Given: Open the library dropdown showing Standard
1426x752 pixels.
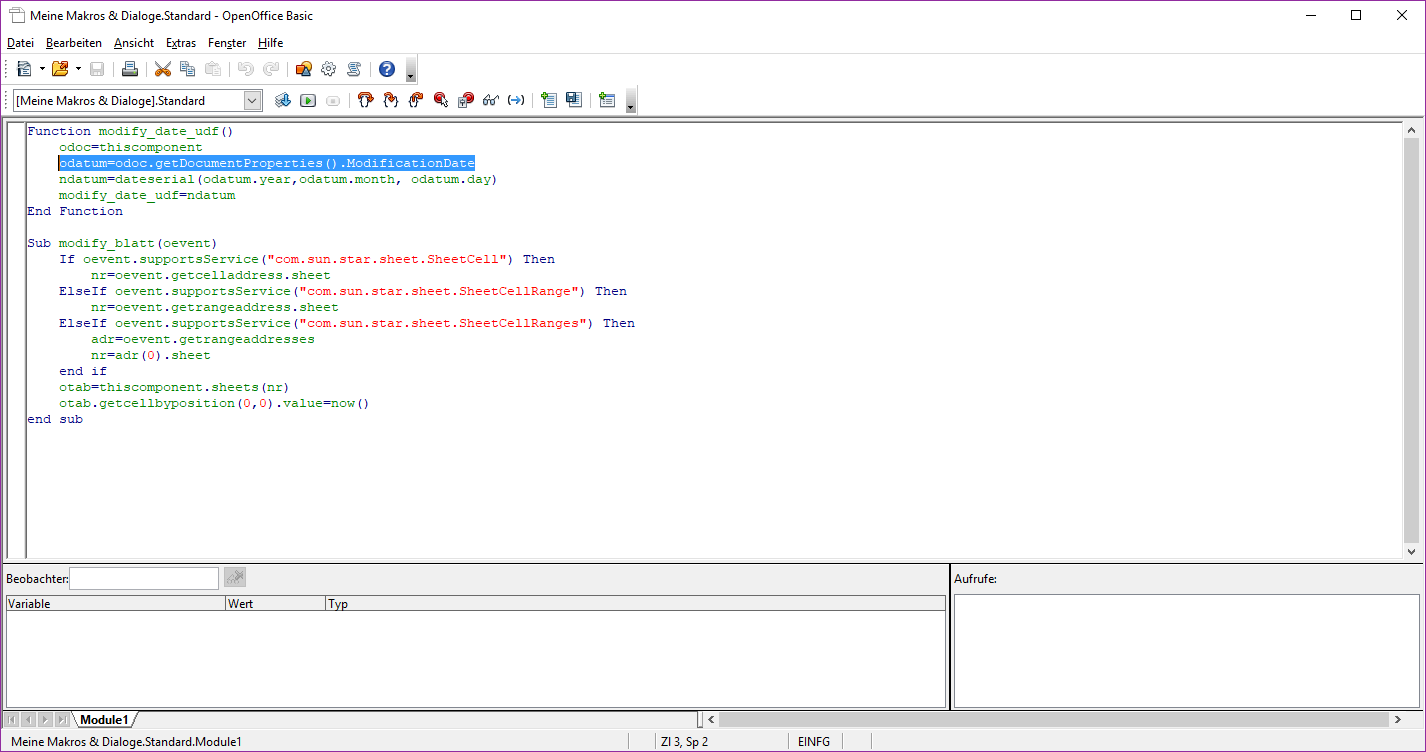Looking at the screenshot, I should (252, 100).
